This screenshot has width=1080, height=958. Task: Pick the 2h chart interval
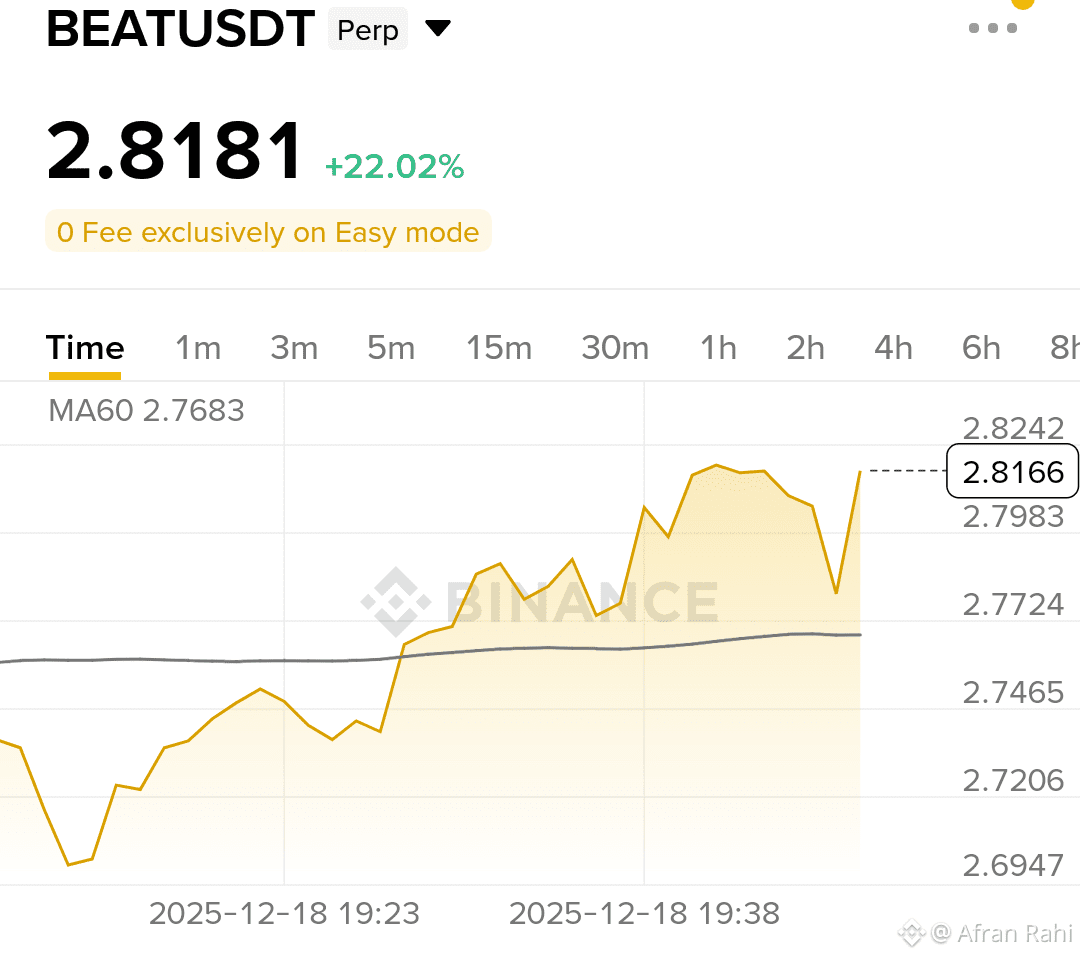pyautogui.click(x=805, y=348)
